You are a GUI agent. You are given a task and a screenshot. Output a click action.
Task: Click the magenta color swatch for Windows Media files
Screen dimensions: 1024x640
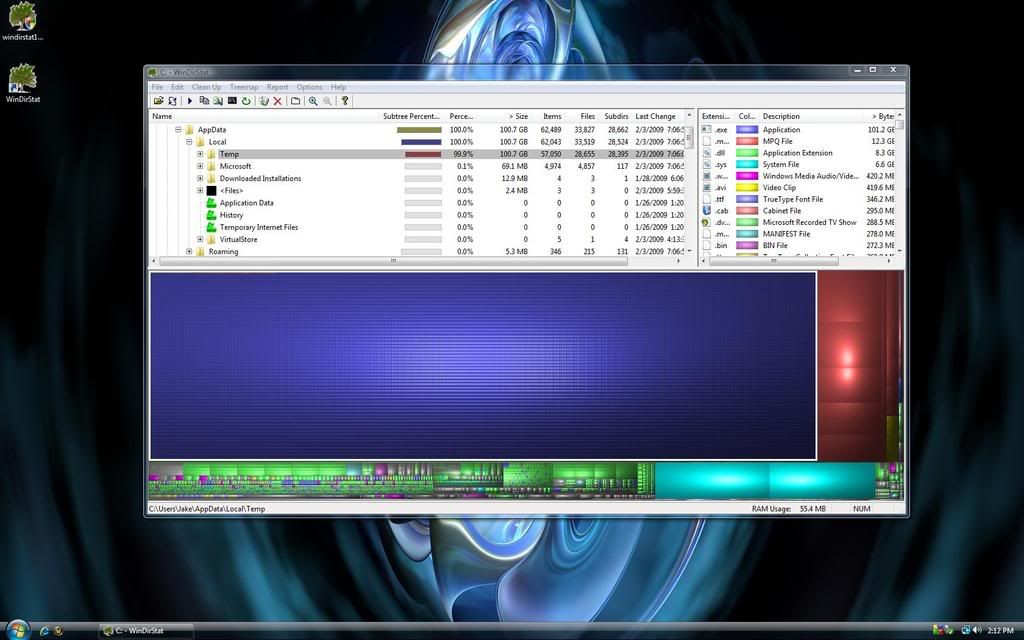pyautogui.click(x=745, y=175)
